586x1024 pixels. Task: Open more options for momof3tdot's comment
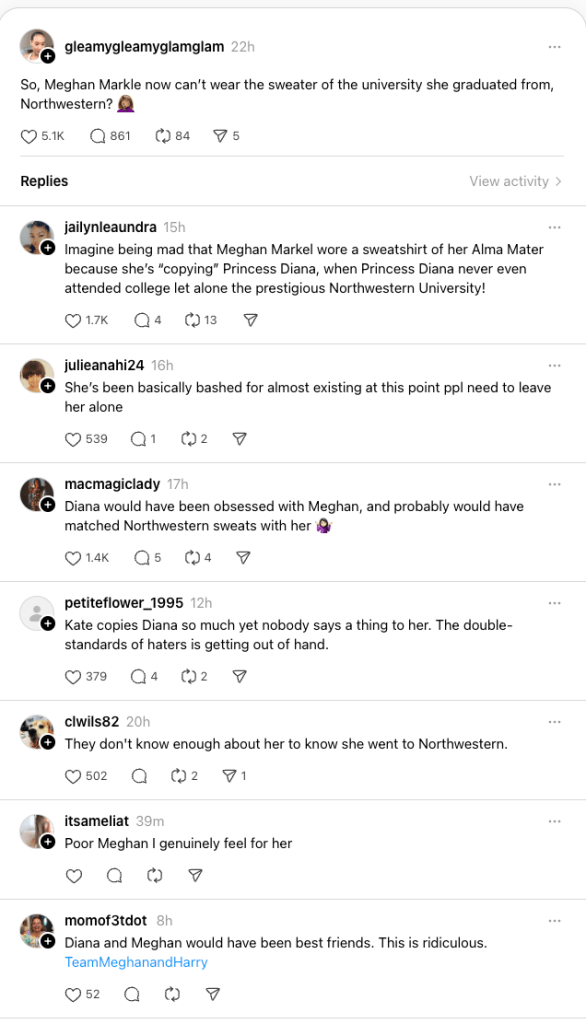[x=555, y=921]
